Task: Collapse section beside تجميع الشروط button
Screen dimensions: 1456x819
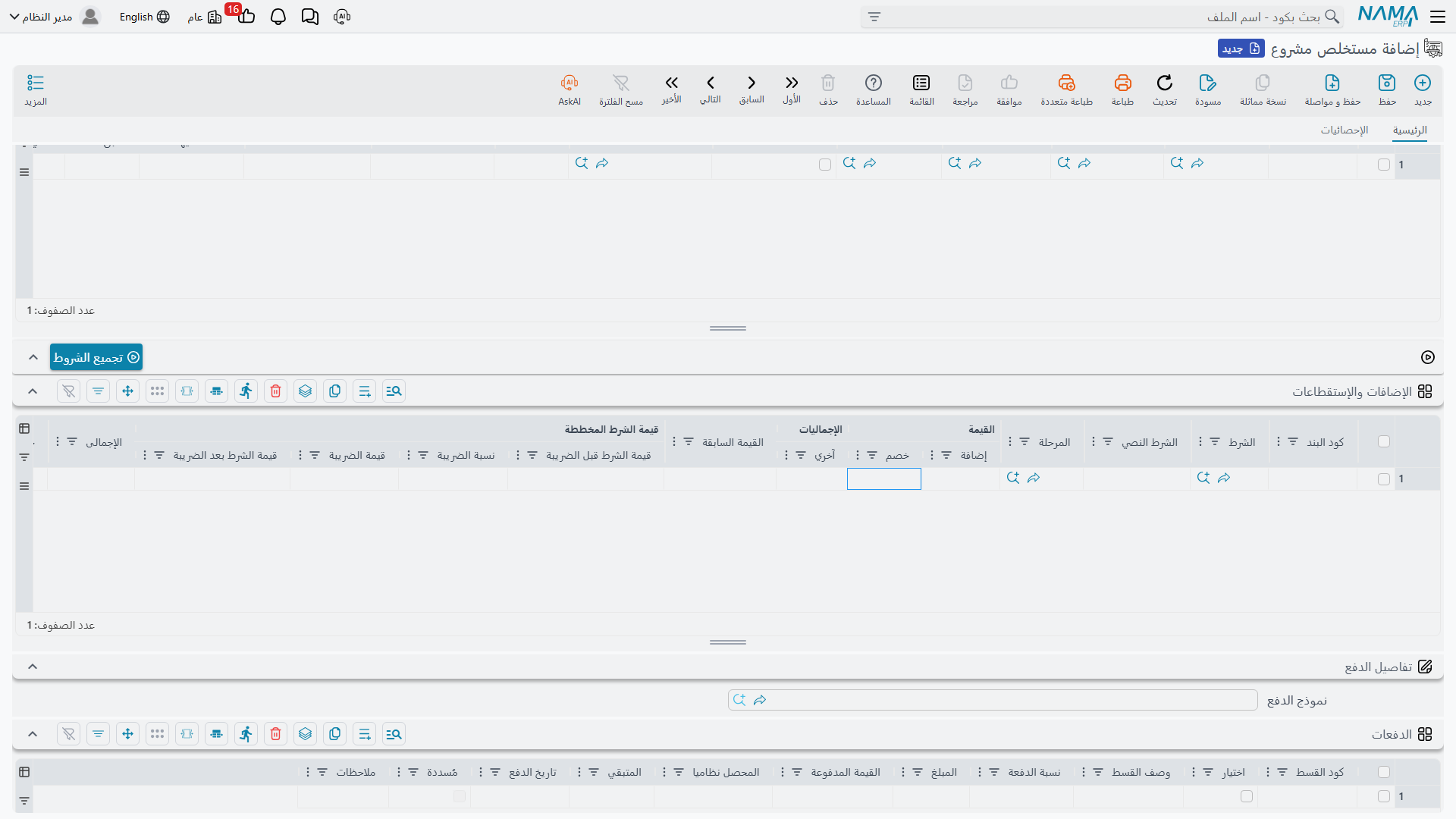Action: tap(33, 357)
